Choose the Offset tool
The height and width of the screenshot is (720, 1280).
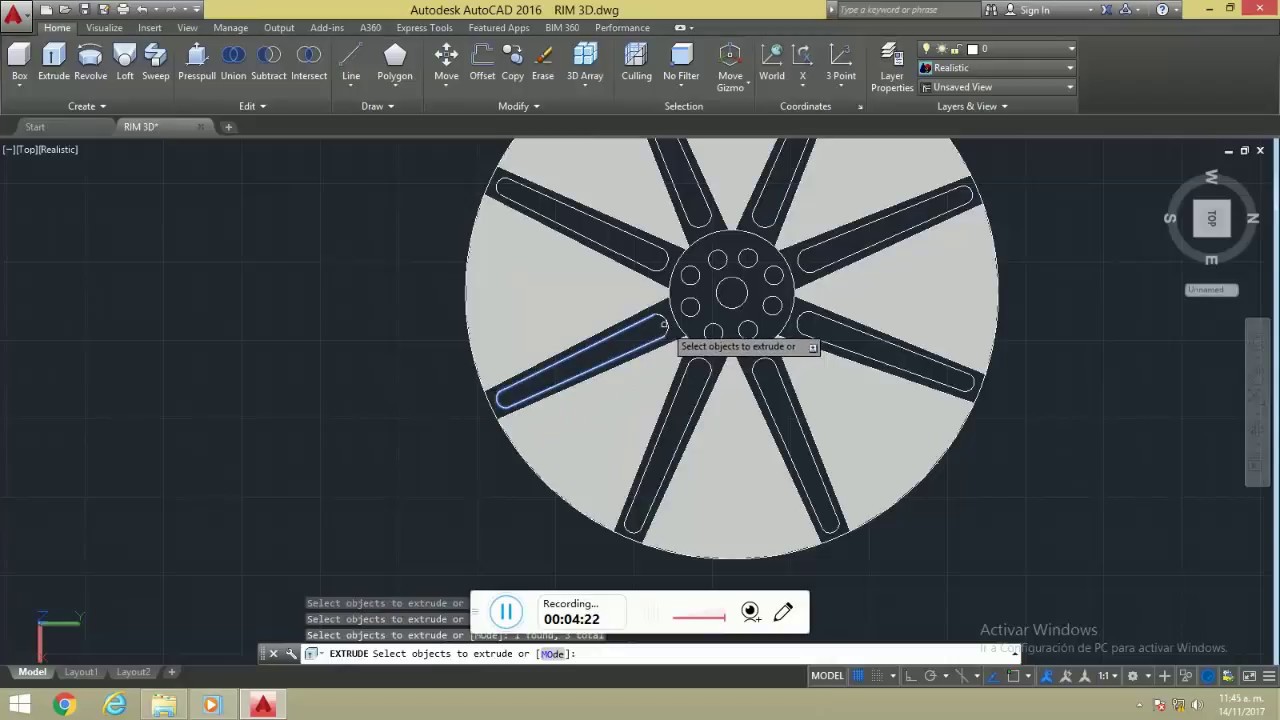coord(482,62)
